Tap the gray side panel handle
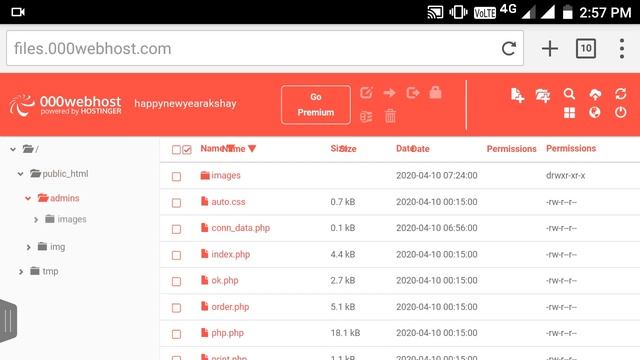Image resolution: width=640 pixels, height=360 pixels. click(x=8, y=320)
